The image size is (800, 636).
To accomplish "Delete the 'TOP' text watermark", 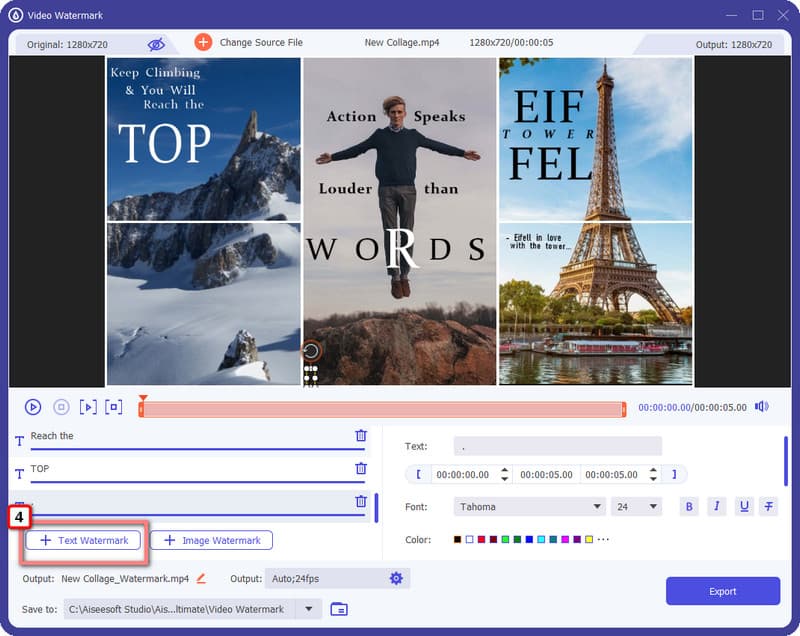I will (361, 468).
